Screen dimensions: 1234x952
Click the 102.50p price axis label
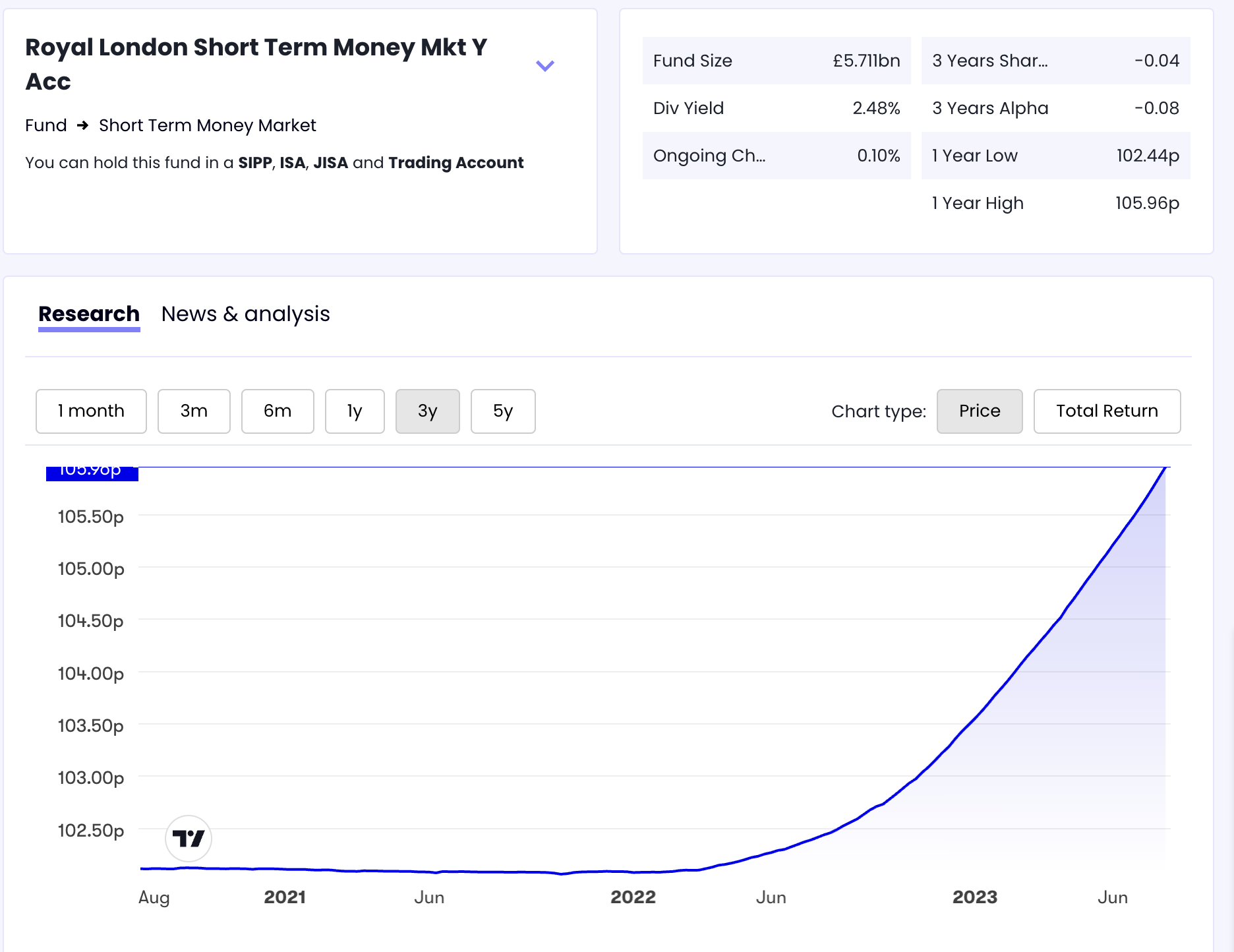coord(91,830)
